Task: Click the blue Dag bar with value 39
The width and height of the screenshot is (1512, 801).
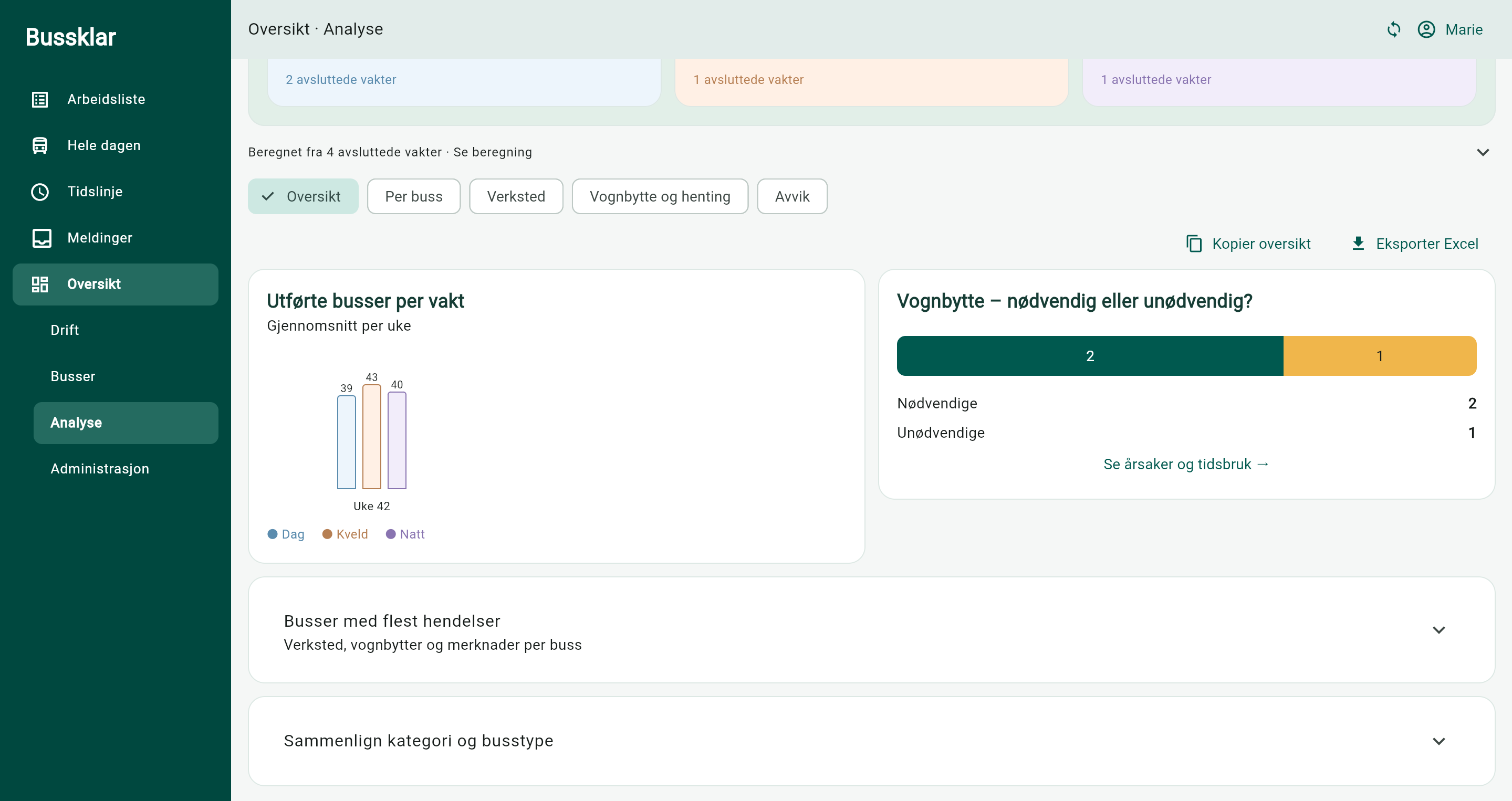Action: point(346,442)
